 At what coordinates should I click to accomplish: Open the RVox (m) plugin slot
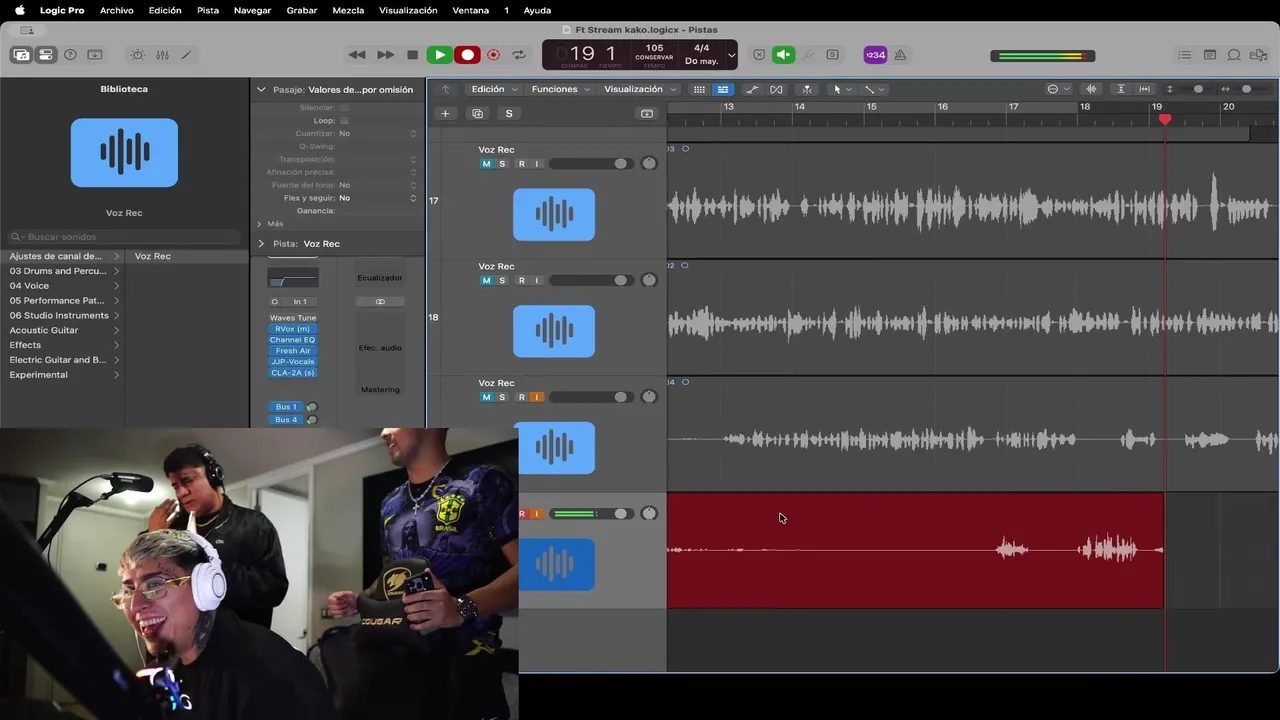(x=293, y=329)
